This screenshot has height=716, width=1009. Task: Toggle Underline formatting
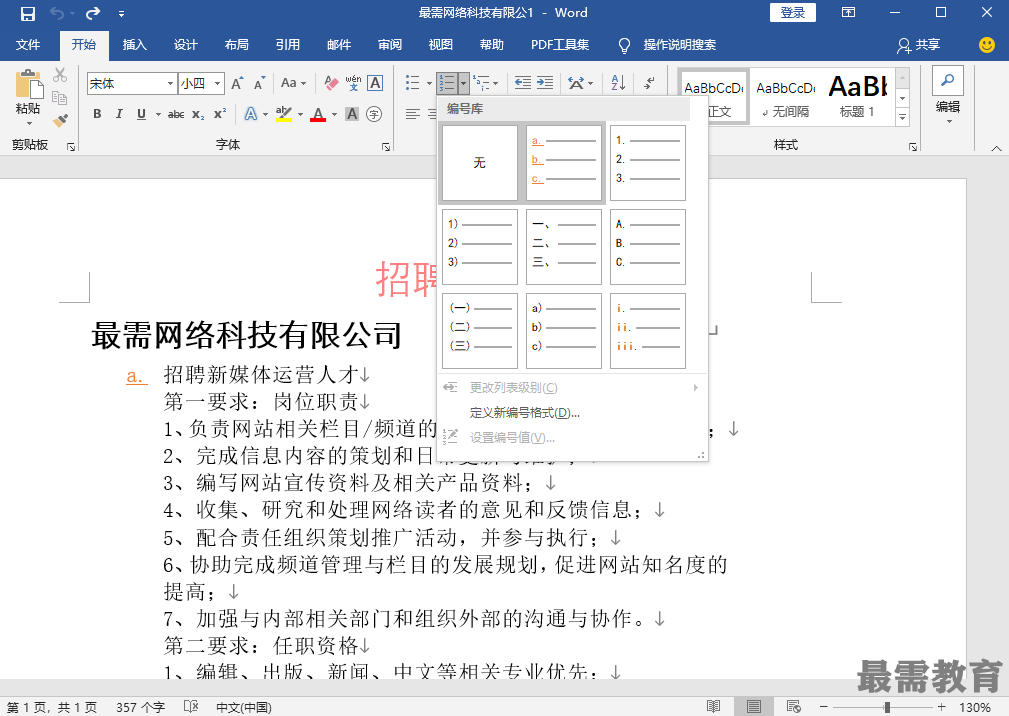(x=141, y=115)
